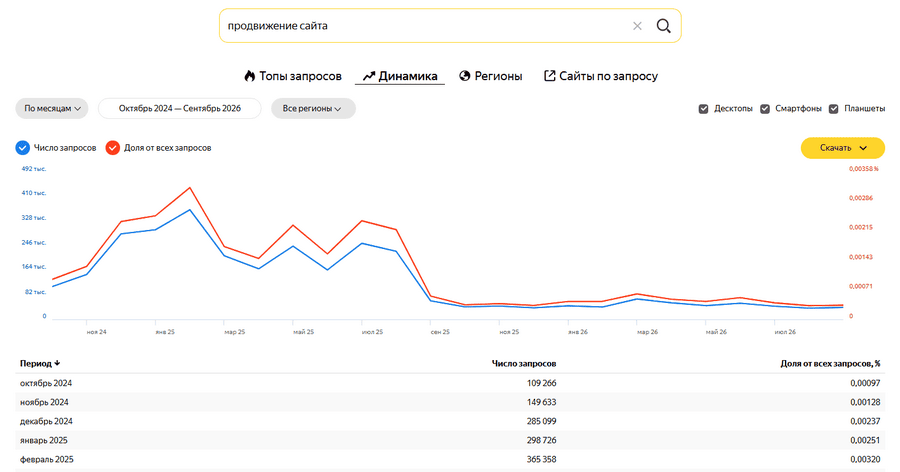Screen dimensions: 900x472
Task: Click the share value 0,00237
Action: click(865, 421)
